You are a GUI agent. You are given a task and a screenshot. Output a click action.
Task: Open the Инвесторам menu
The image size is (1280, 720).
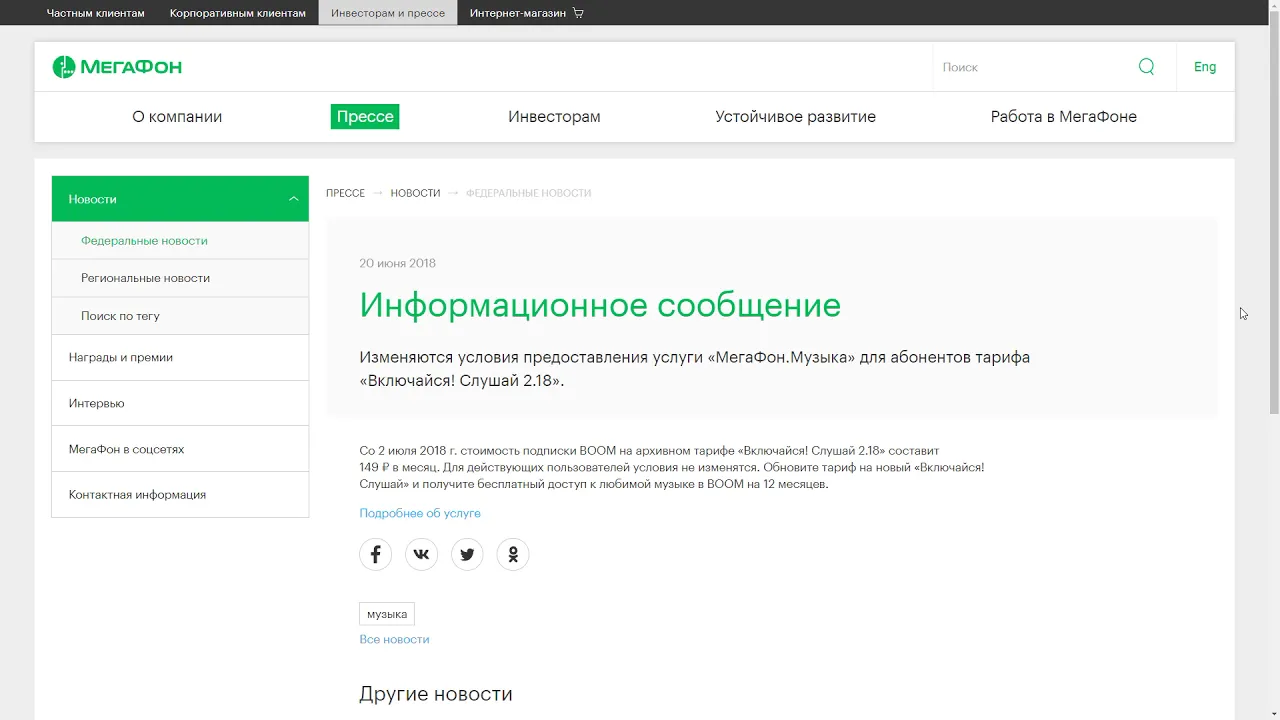pos(554,117)
